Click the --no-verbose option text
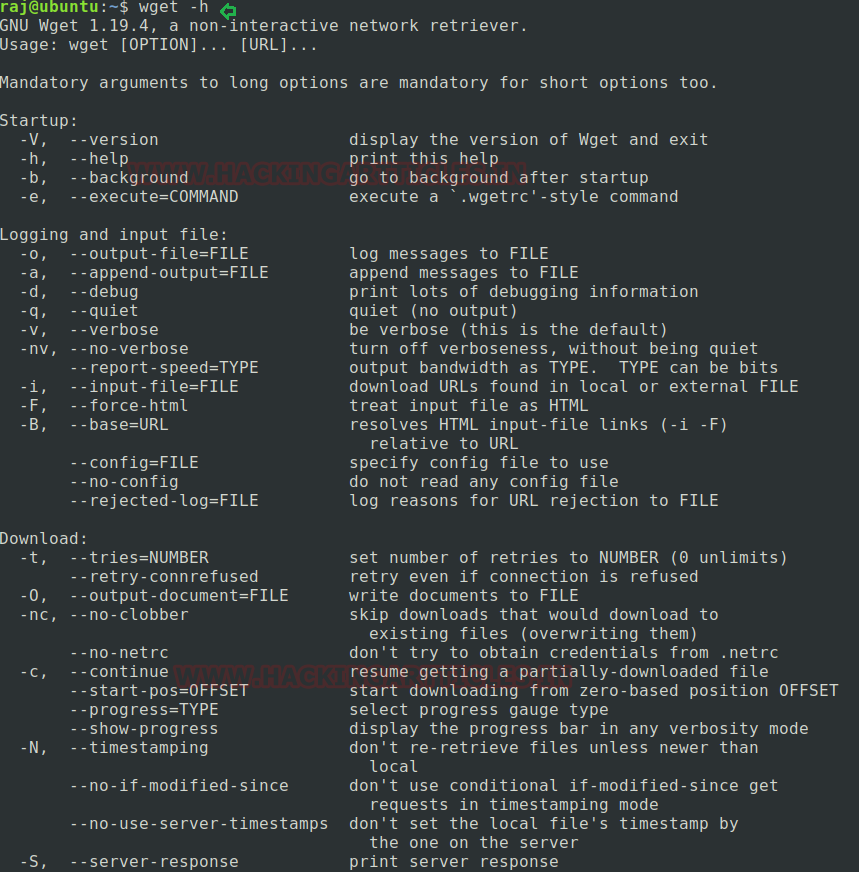Viewport: 859px width, 872px height. (x=128, y=349)
